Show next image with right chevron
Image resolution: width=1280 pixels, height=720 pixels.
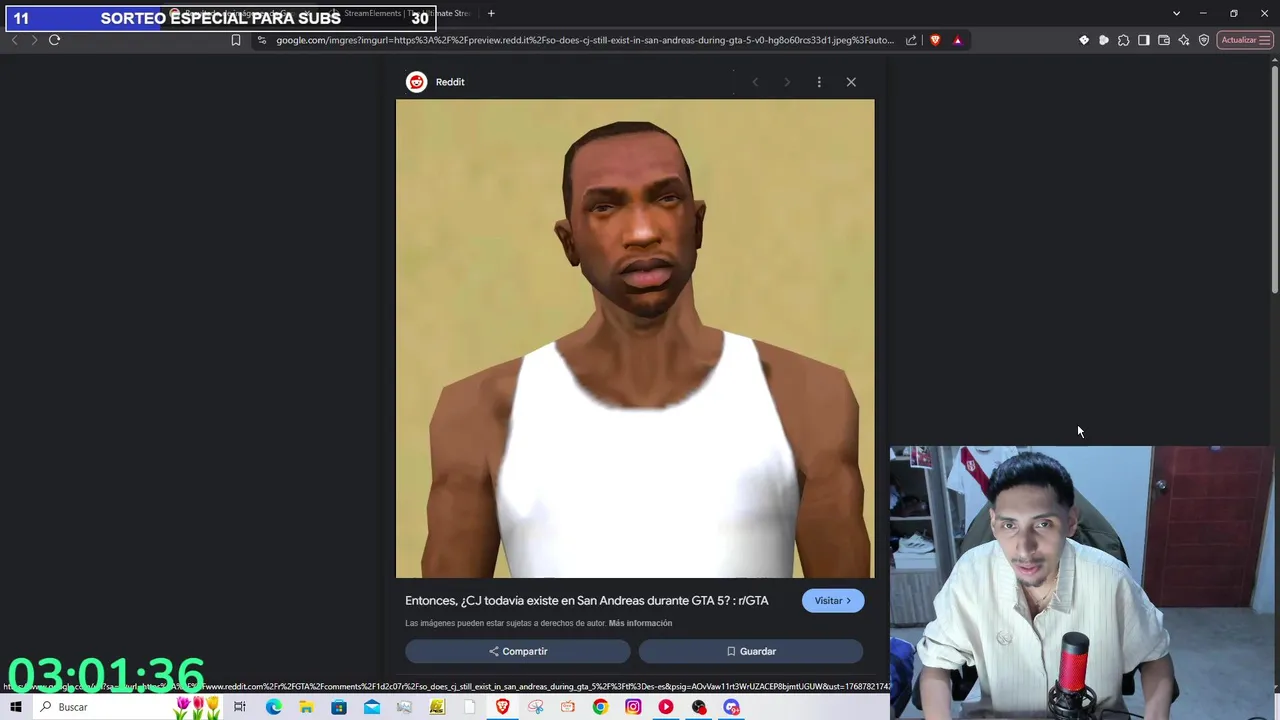click(787, 82)
